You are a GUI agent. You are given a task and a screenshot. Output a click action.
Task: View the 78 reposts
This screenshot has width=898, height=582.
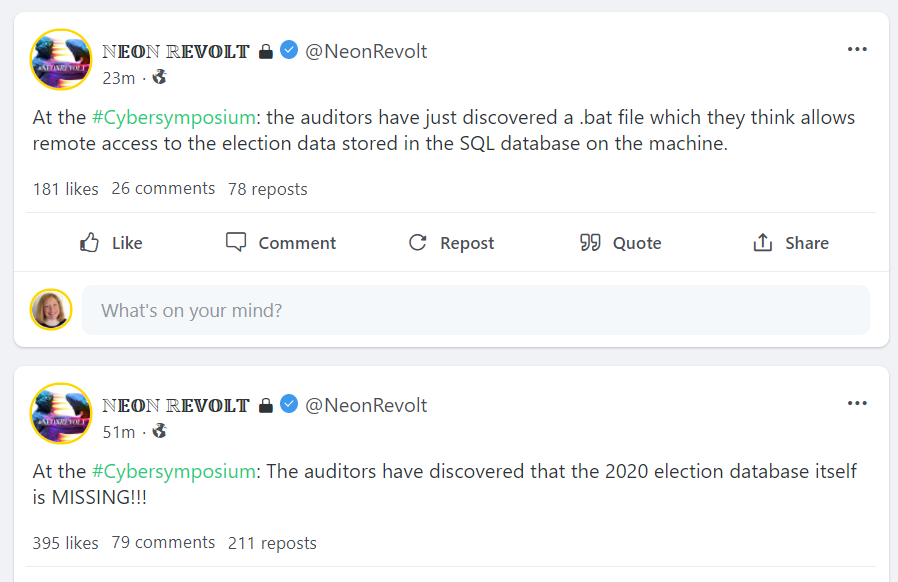click(268, 188)
